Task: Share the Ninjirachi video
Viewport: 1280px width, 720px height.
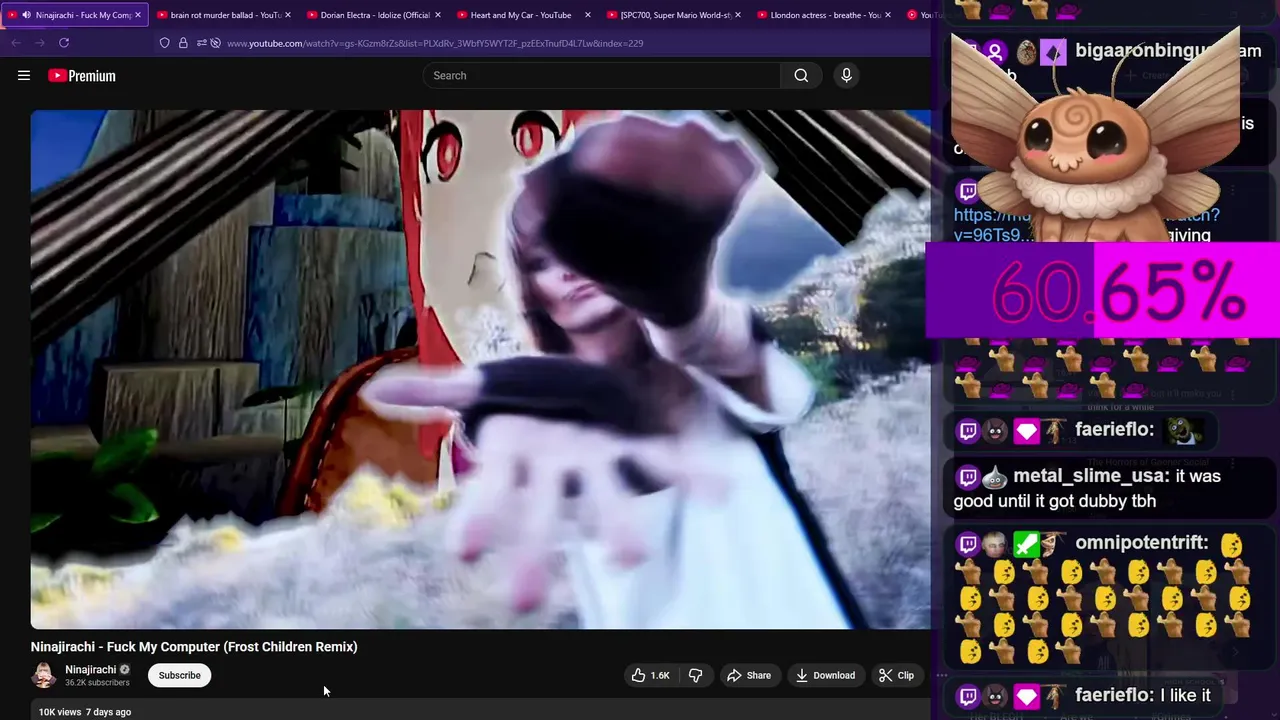Action: pos(749,675)
